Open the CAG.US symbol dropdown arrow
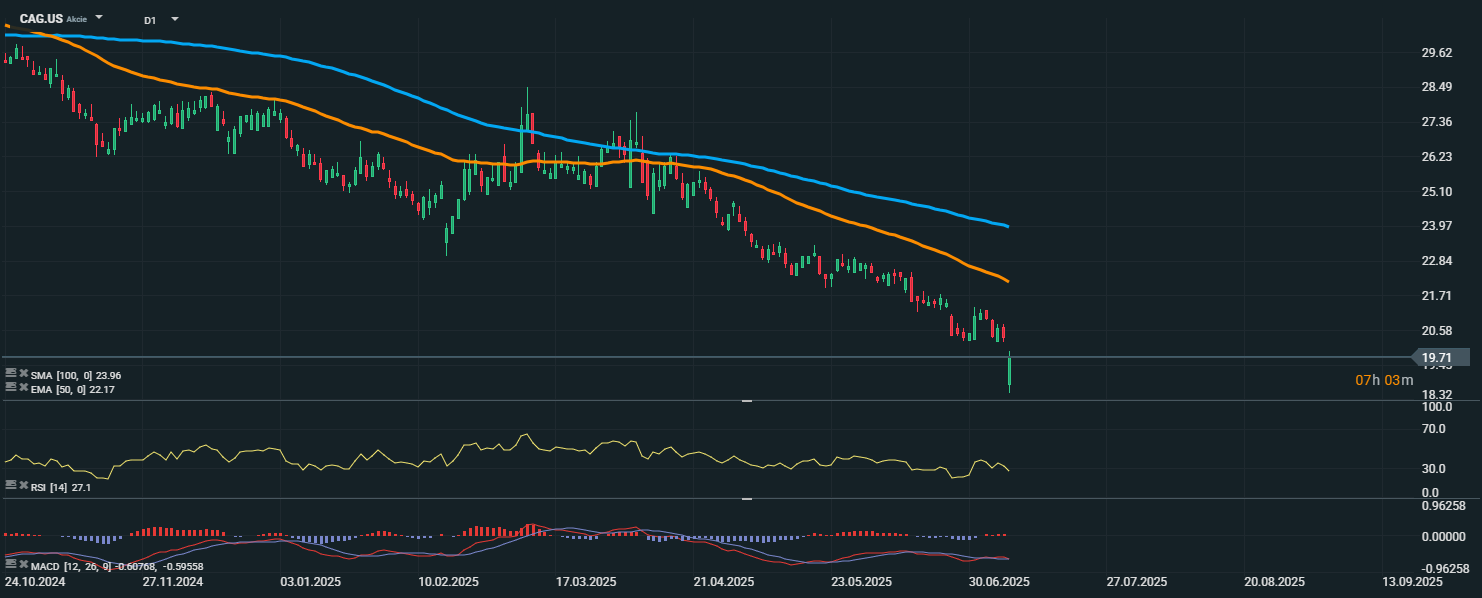 click(x=99, y=18)
